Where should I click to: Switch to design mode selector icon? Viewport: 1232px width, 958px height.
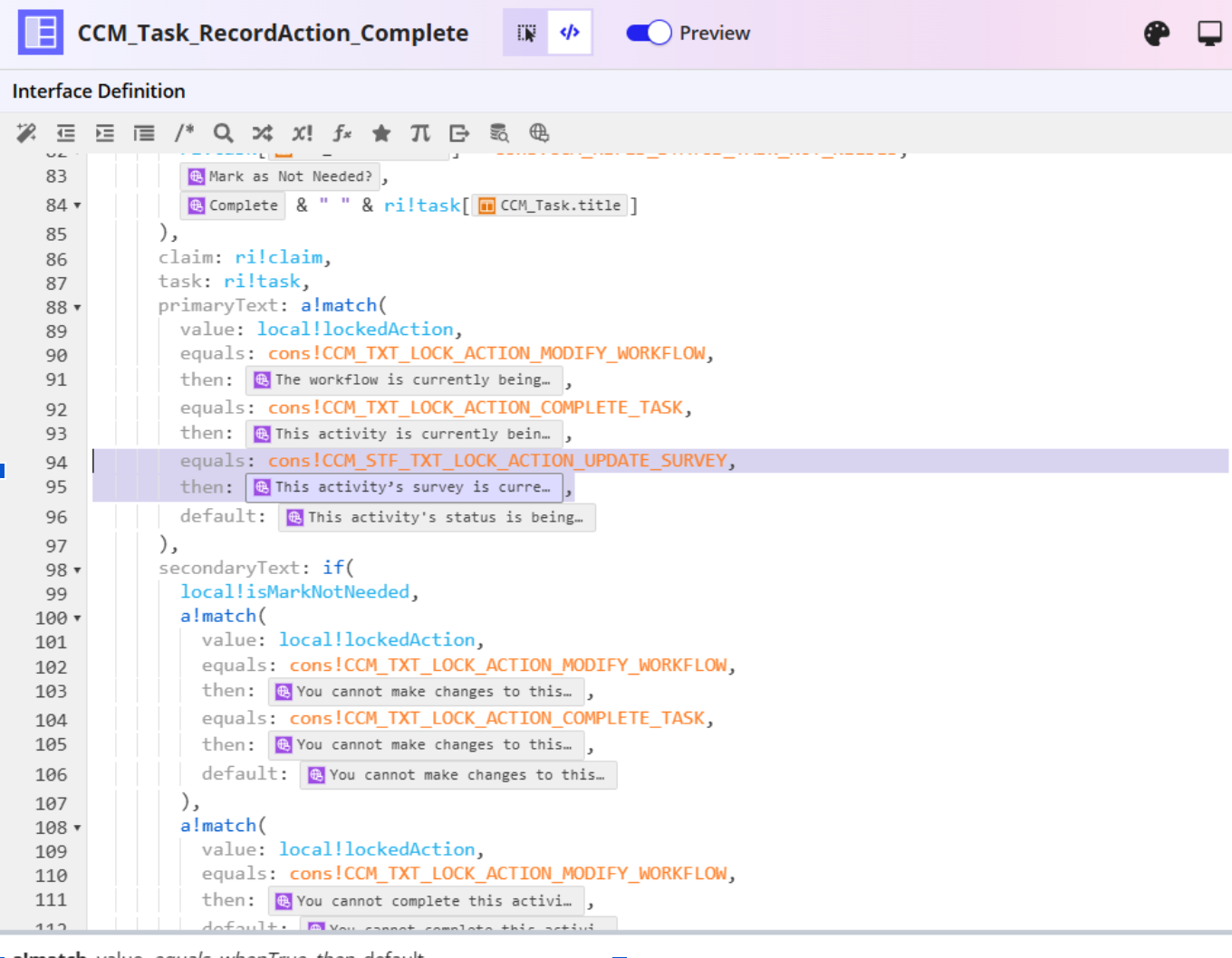[526, 34]
